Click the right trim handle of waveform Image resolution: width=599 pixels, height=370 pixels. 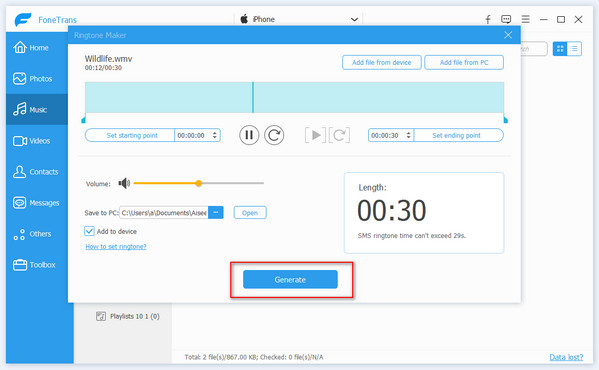pyautogui.click(x=505, y=120)
